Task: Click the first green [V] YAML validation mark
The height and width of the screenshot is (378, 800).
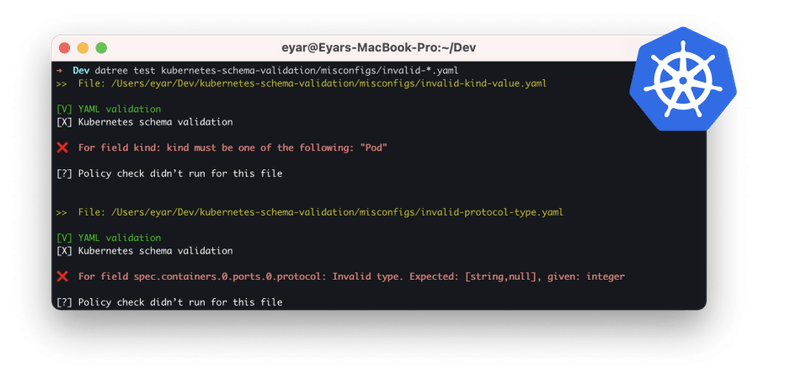Action: [x=64, y=109]
